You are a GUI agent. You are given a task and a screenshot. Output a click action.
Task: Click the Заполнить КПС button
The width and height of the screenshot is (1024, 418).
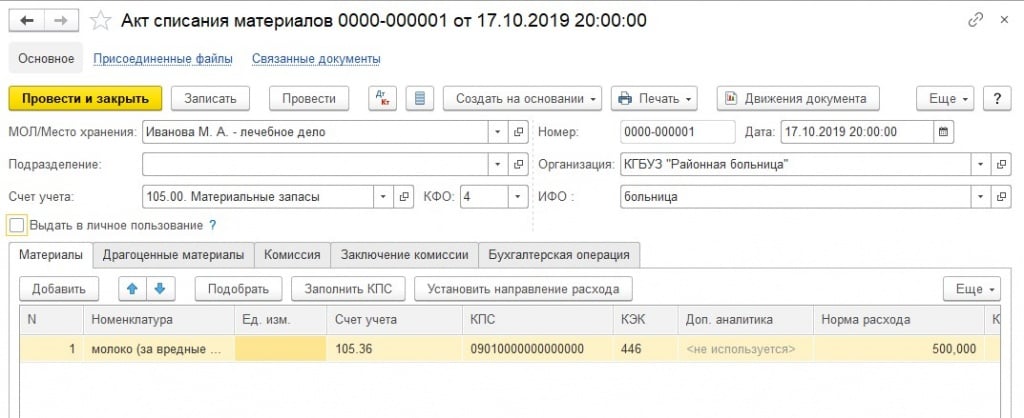[348, 289]
